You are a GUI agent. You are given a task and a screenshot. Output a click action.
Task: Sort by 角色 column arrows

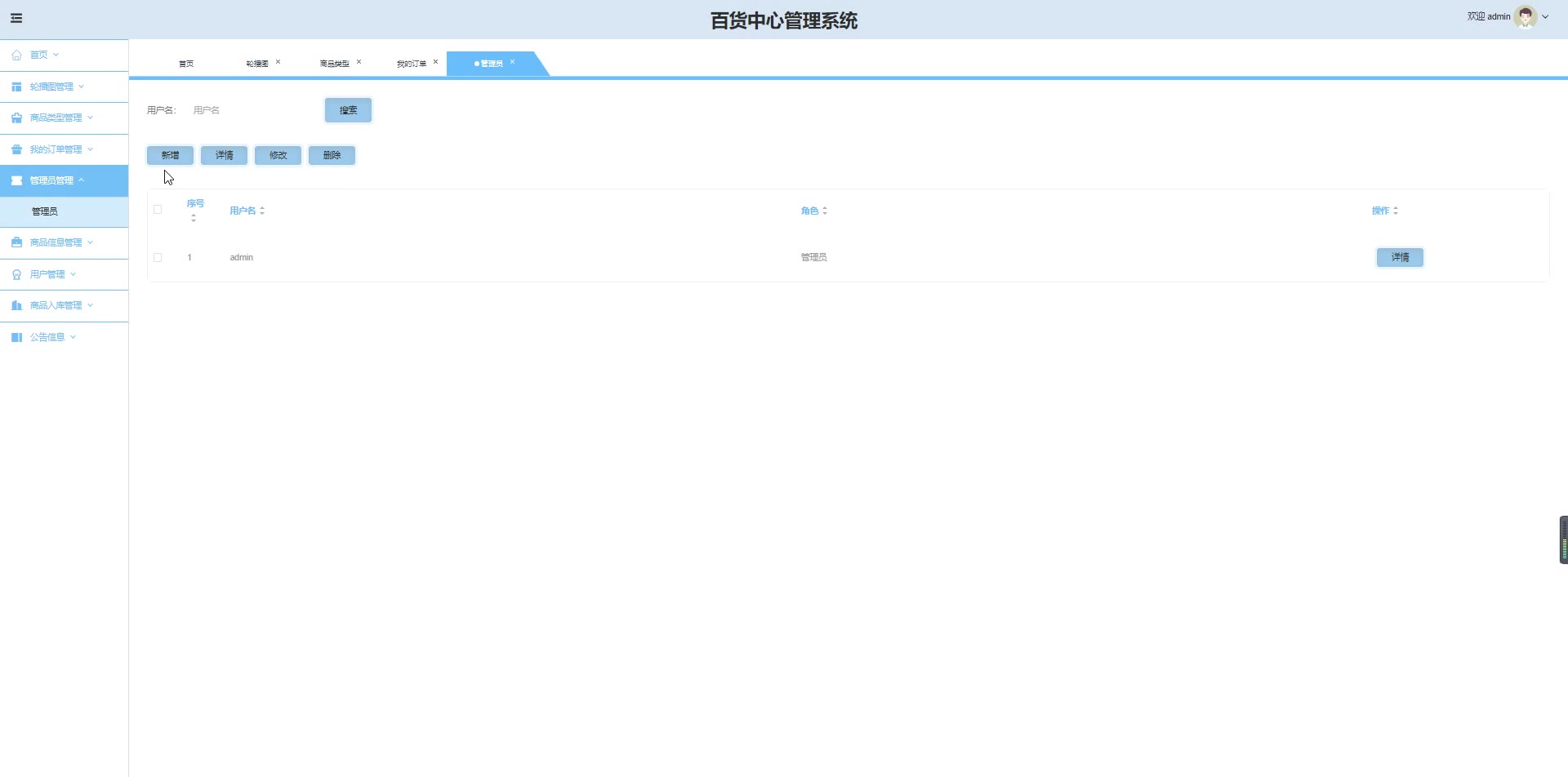(825, 211)
